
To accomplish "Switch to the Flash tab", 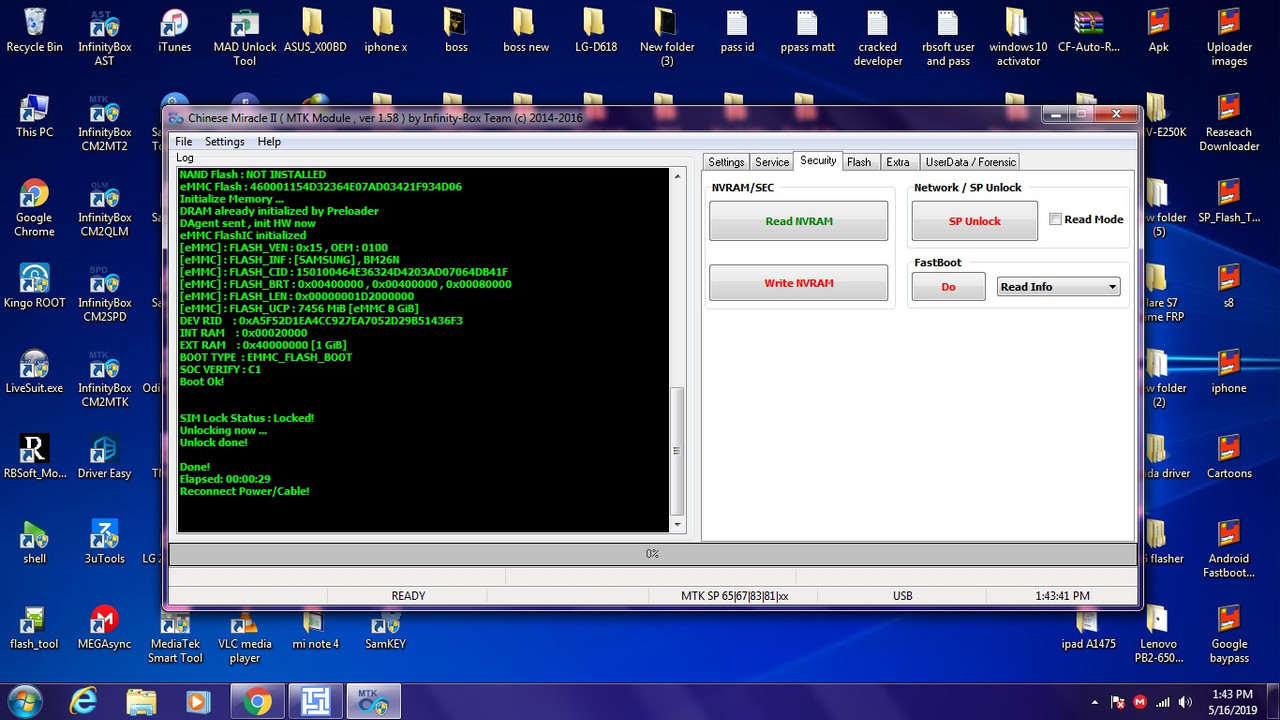I will click(x=859, y=162).
